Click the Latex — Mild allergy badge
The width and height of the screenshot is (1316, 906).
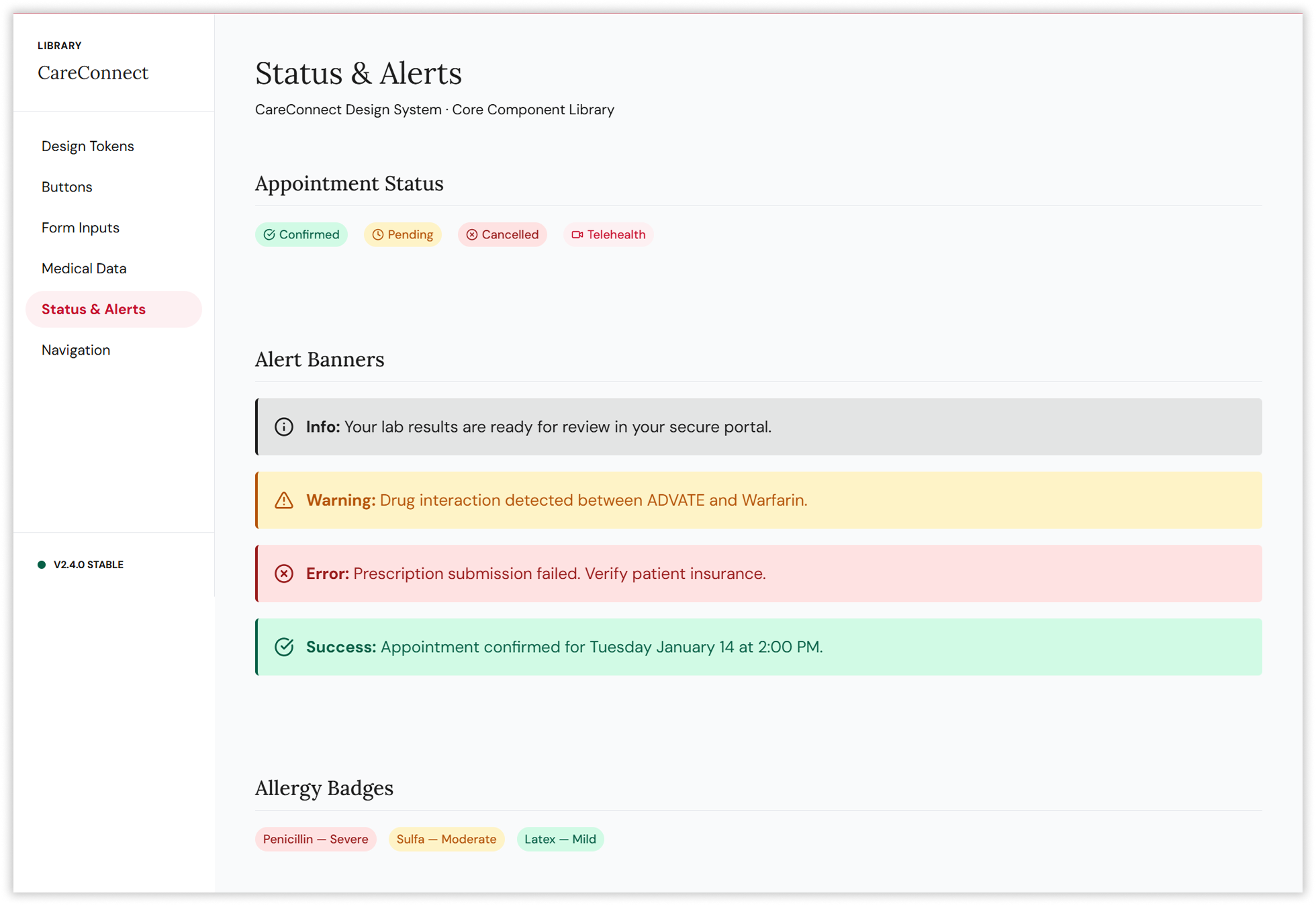tap(560, 839)
